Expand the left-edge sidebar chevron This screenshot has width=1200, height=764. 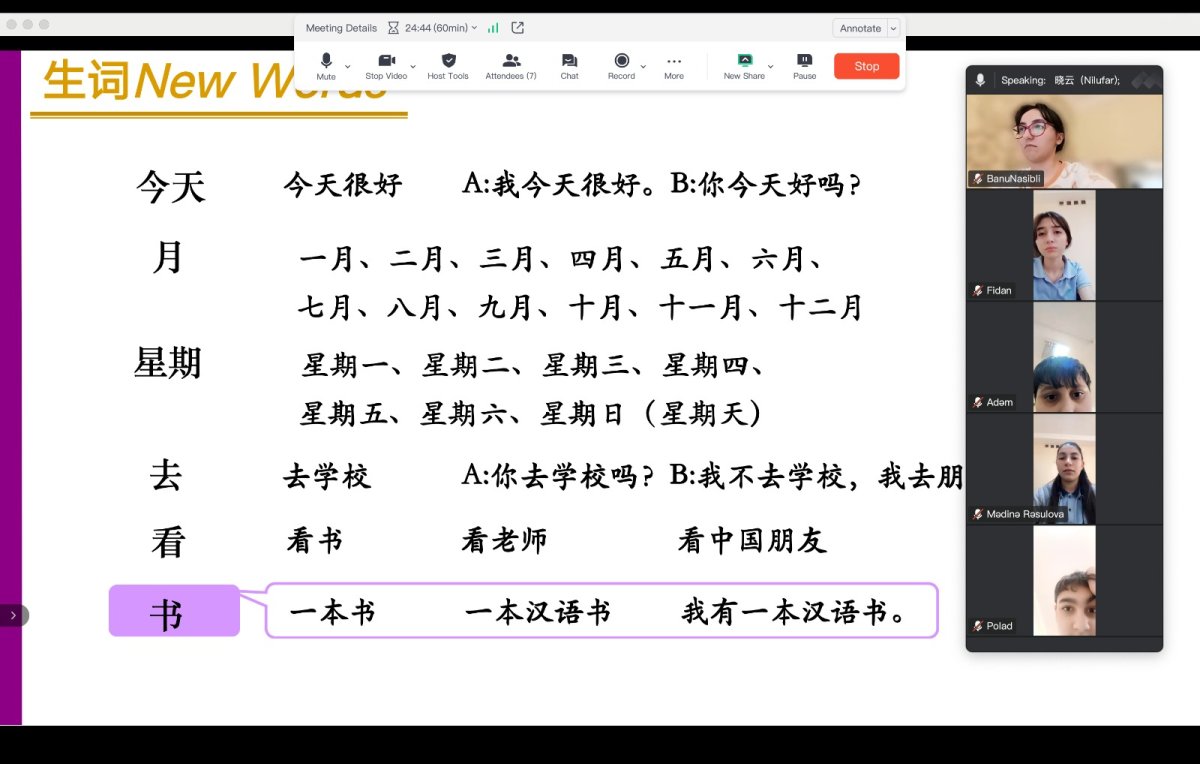click(x=13, y=615)
